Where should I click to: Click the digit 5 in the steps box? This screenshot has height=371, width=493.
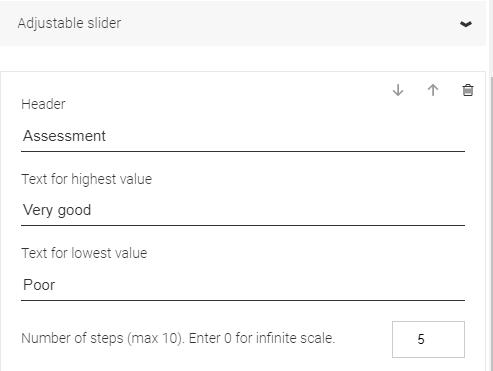[421, 339]
